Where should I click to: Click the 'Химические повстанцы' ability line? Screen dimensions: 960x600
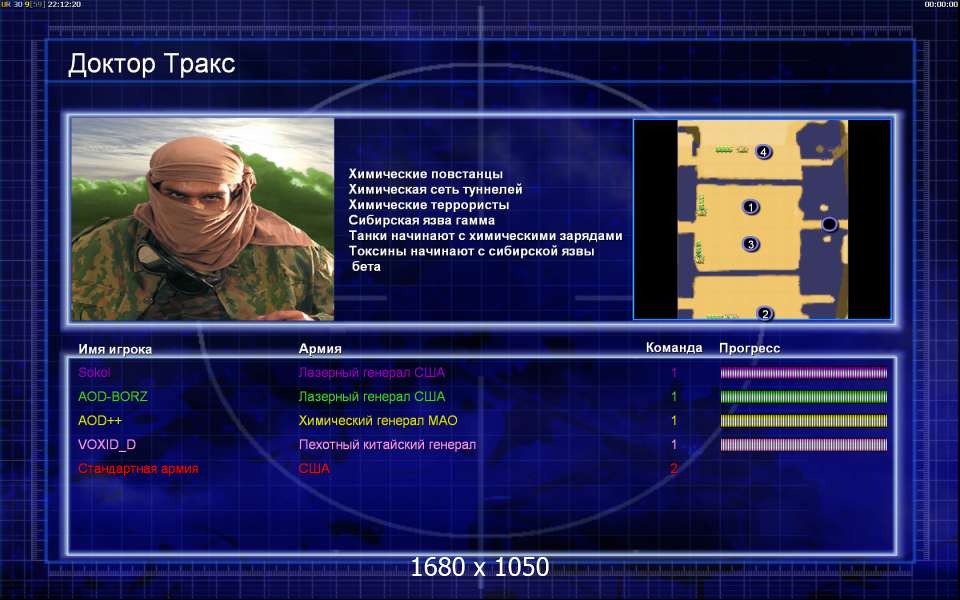(426, 174)
